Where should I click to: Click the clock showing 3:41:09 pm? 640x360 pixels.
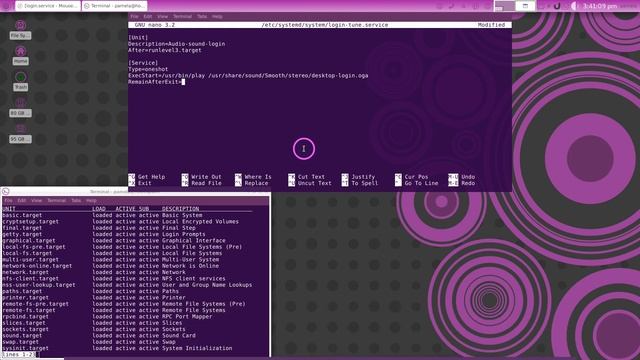pyautogui.click(x=600, y=6)
